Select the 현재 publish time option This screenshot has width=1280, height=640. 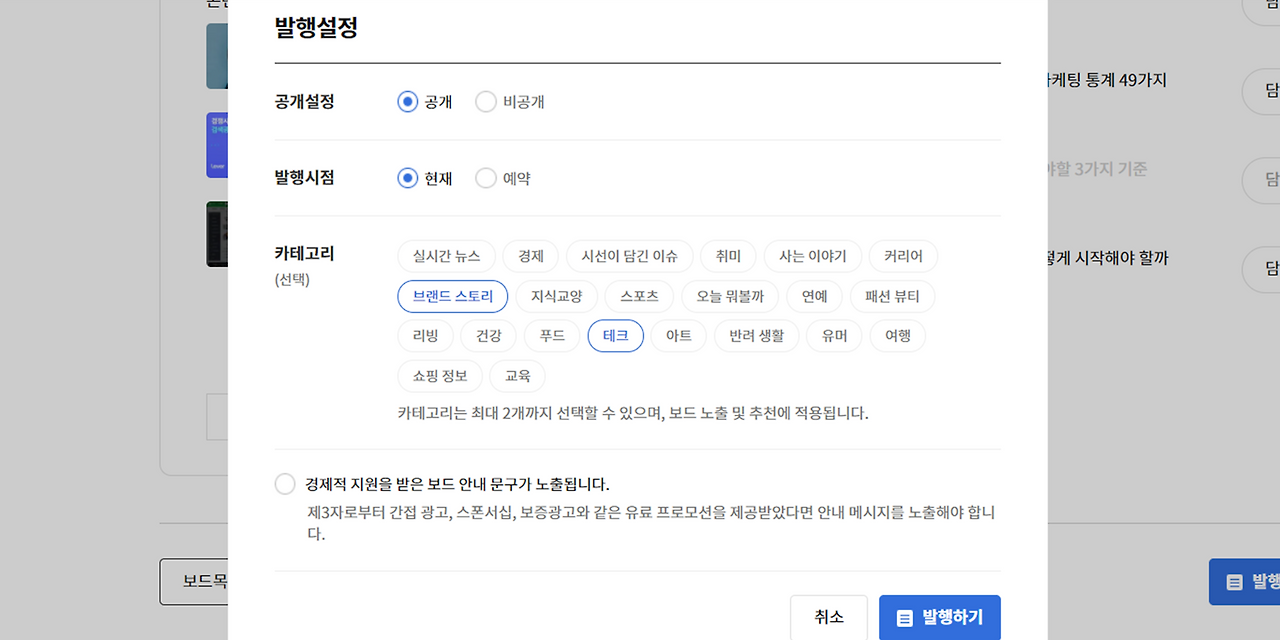click(x=407, y=177)
